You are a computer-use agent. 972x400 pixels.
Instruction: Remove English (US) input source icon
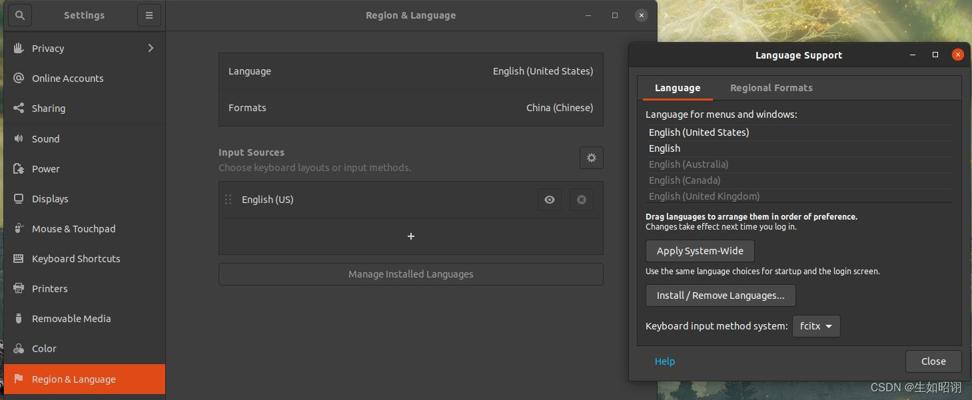581,200
